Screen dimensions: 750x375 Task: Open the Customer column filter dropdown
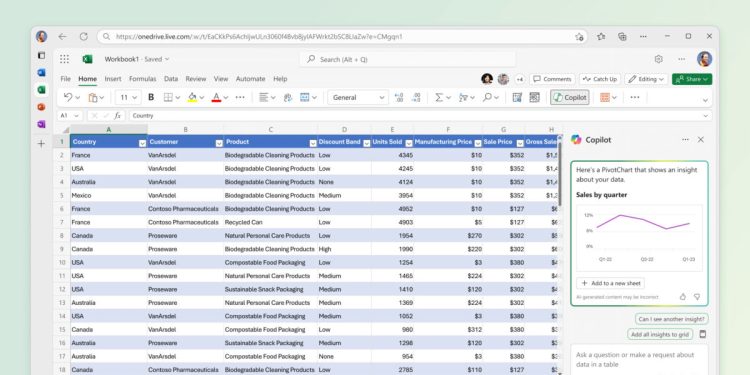click(x=219, y=143)
